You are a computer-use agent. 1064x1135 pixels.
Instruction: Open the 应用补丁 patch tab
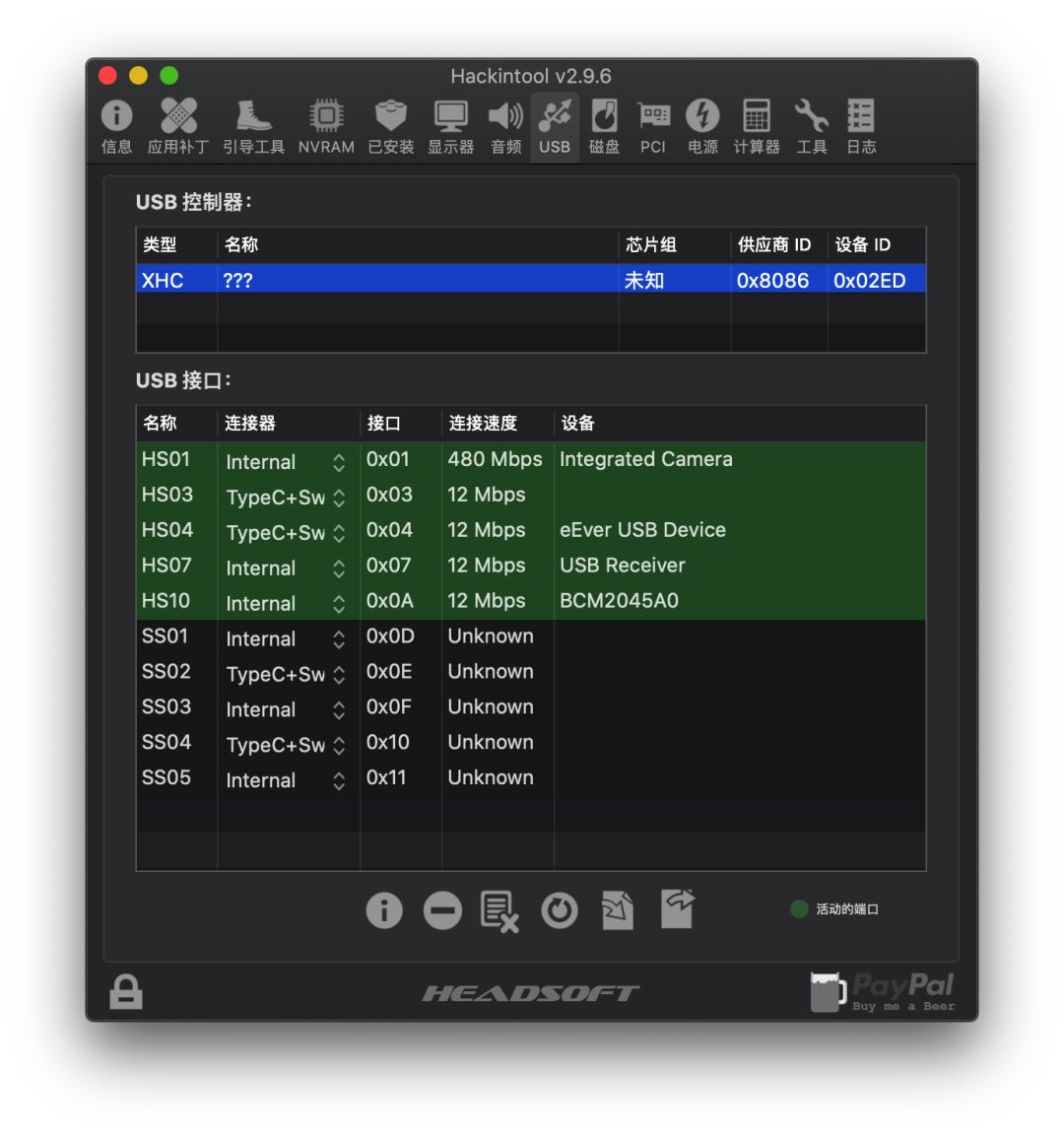[x=178, y=127]
